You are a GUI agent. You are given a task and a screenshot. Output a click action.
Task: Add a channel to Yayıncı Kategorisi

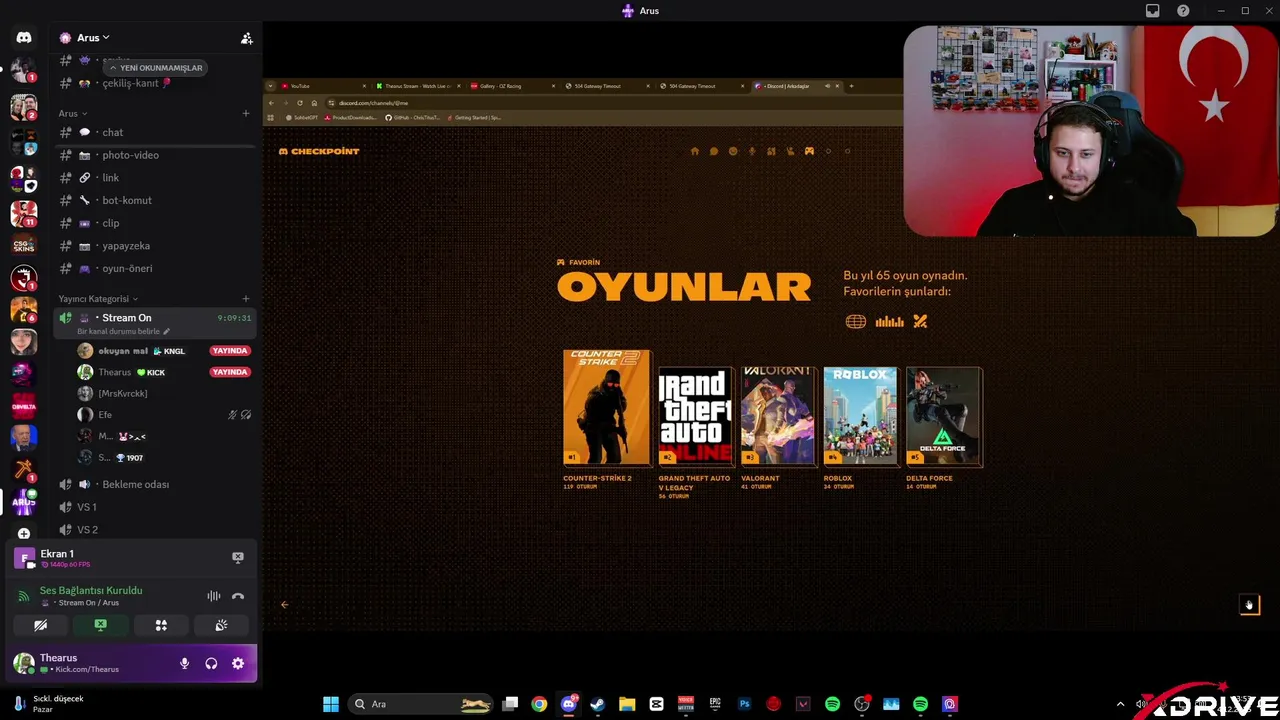coord(246,298)
